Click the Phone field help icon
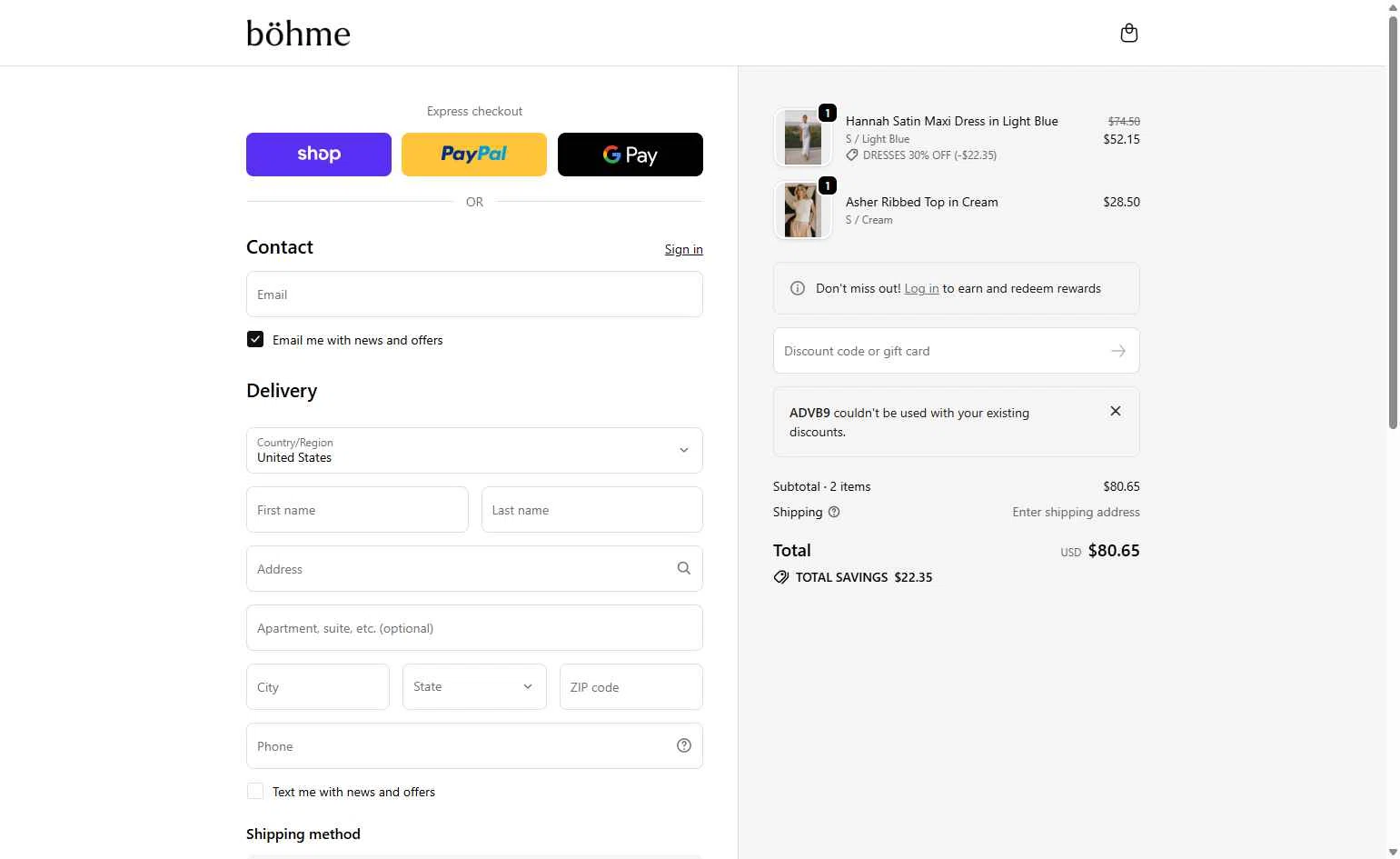The height and width of the screenshot is (859, 1400). pyautogui.click(x=684, y=745)
